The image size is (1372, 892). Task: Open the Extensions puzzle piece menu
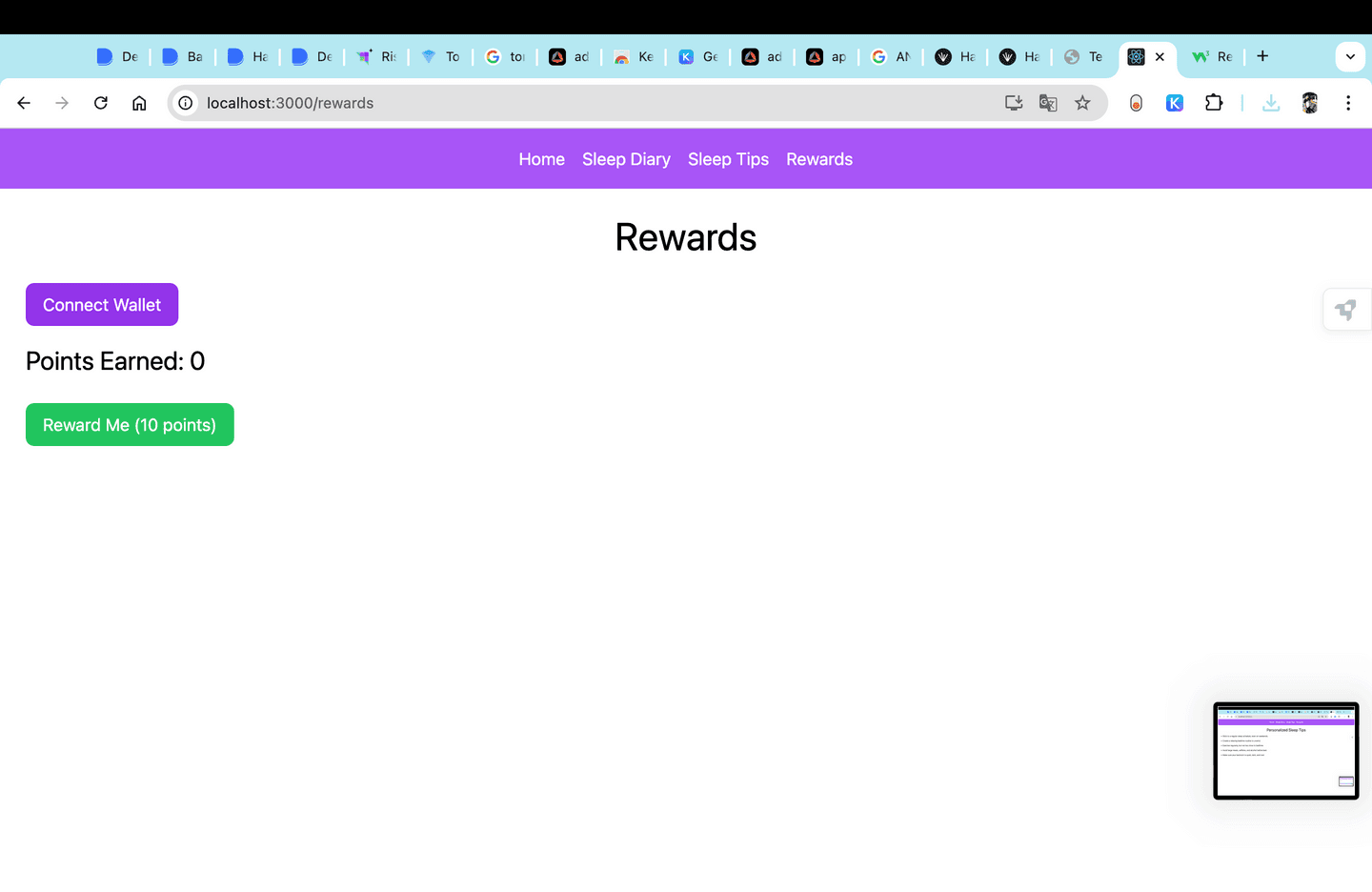pos(1214,103)
